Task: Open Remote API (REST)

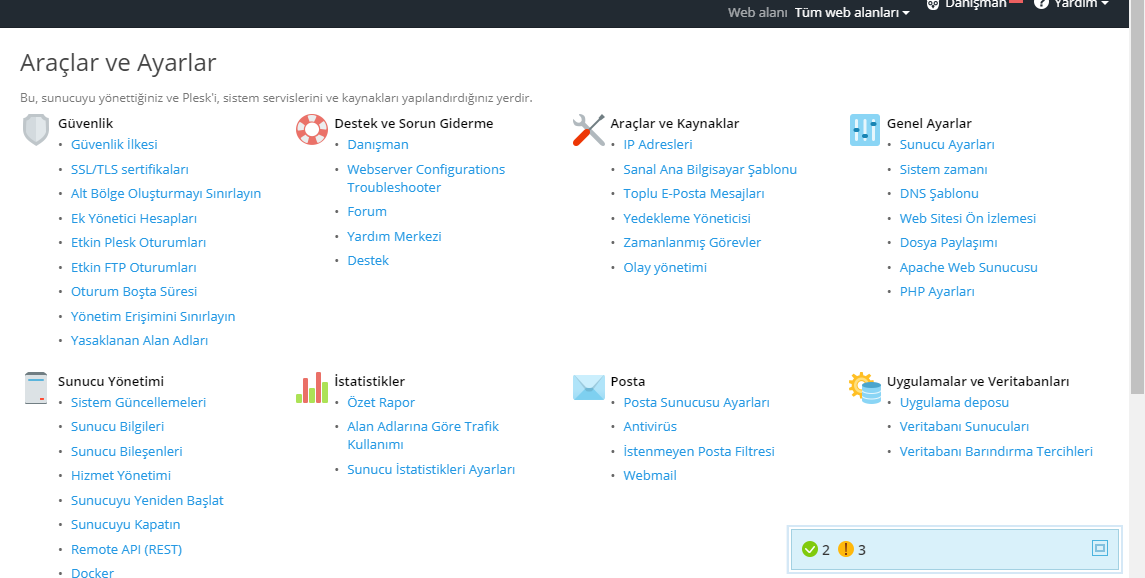Action: point(126,549)
